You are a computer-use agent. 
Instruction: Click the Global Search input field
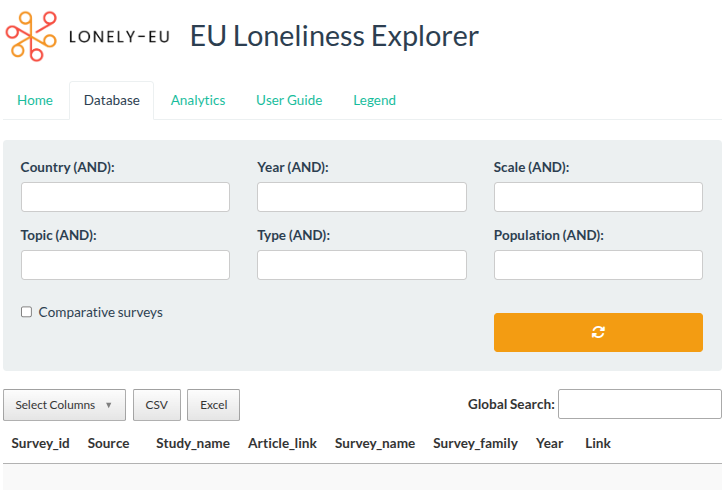coord(639,404)
